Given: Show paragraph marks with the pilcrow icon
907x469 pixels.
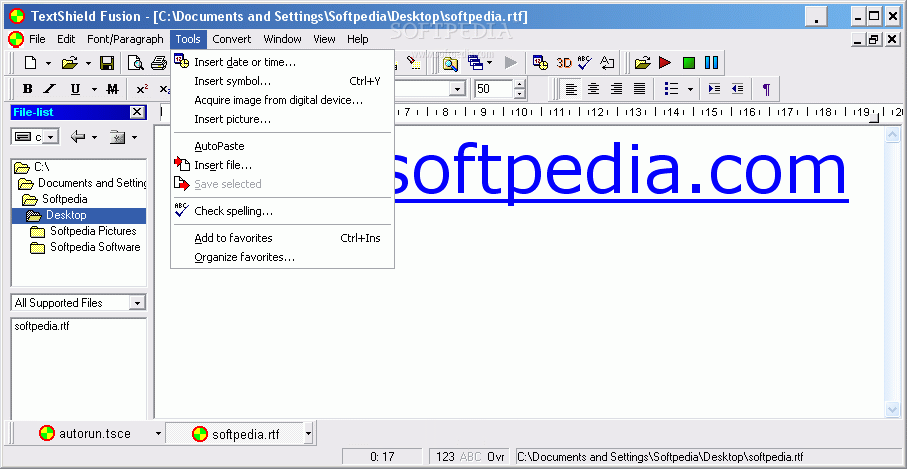Looking at the screenshot, I should click(766, 89).
